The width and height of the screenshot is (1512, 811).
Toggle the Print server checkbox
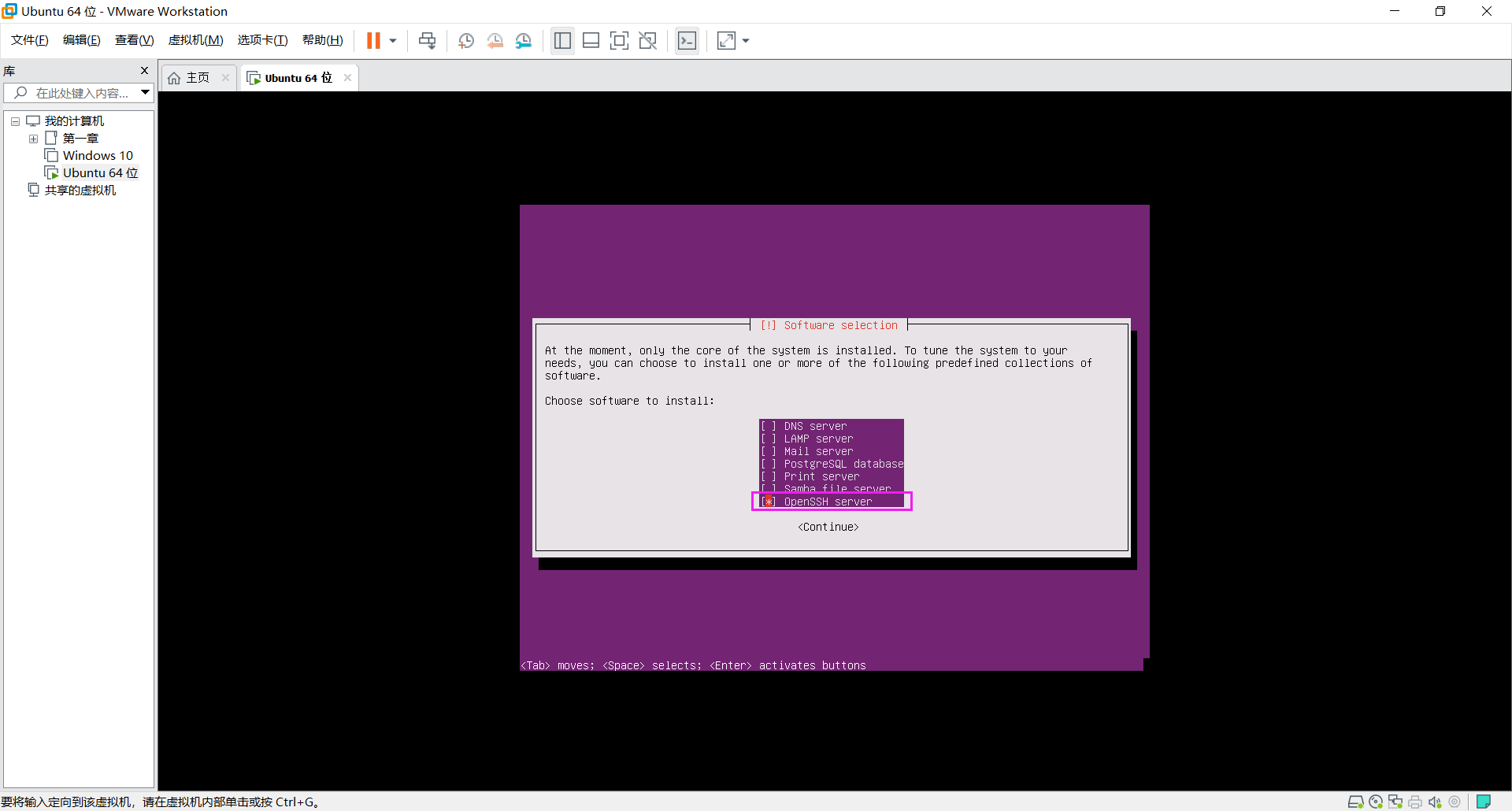point(768,476)
